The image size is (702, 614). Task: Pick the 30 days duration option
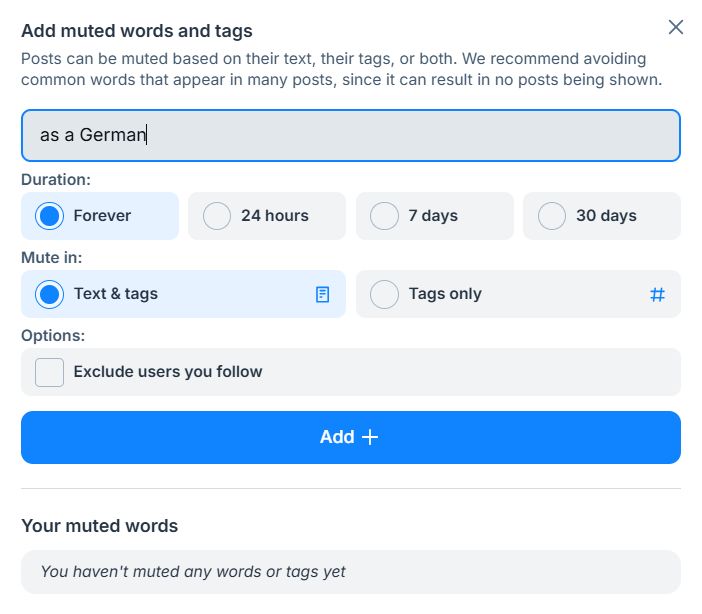click(552, 216)
